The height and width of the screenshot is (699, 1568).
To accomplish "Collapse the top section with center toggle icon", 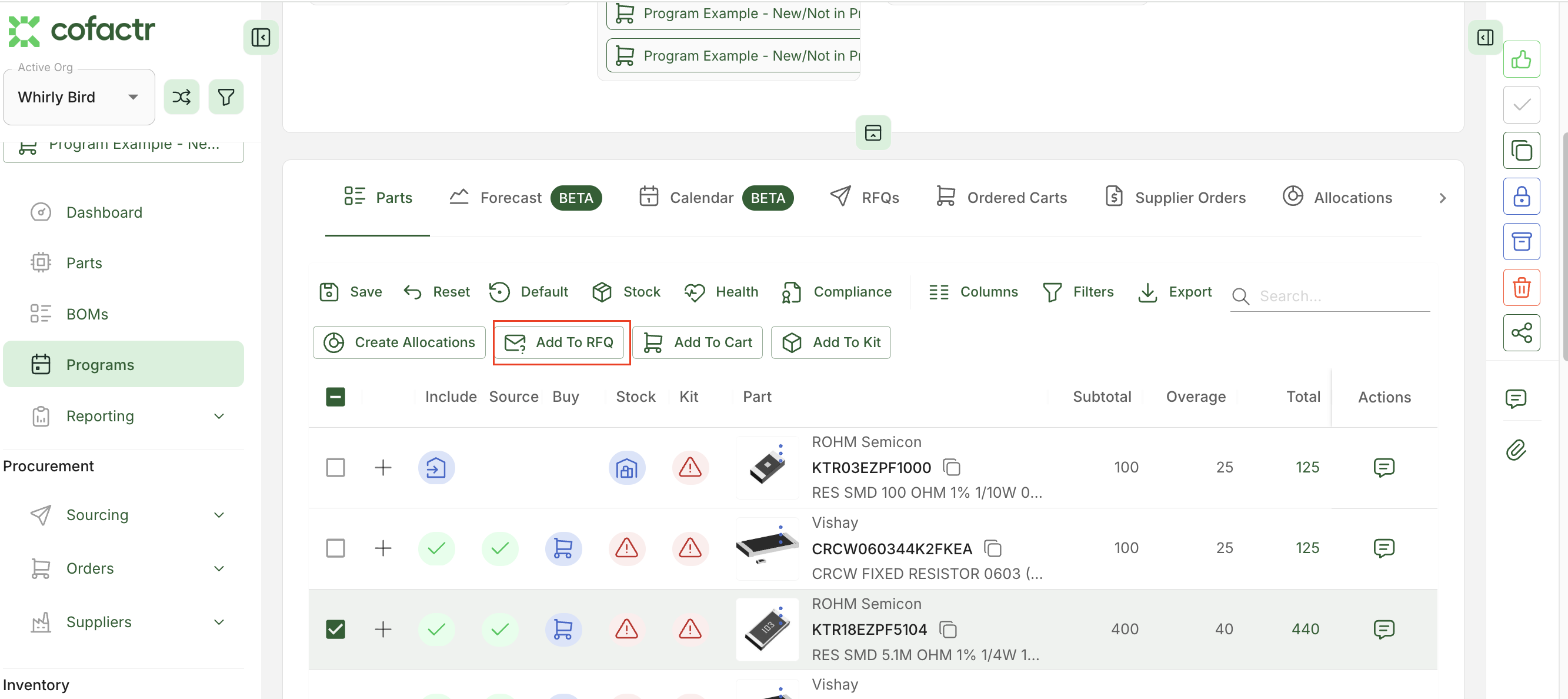I will point(873,133).
